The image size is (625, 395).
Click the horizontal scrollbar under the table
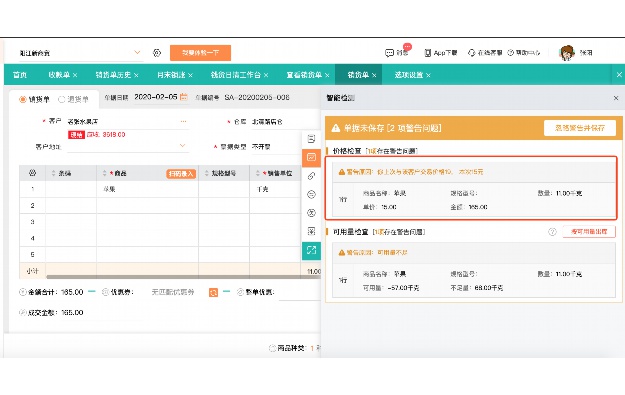click(x=183, y=276)
